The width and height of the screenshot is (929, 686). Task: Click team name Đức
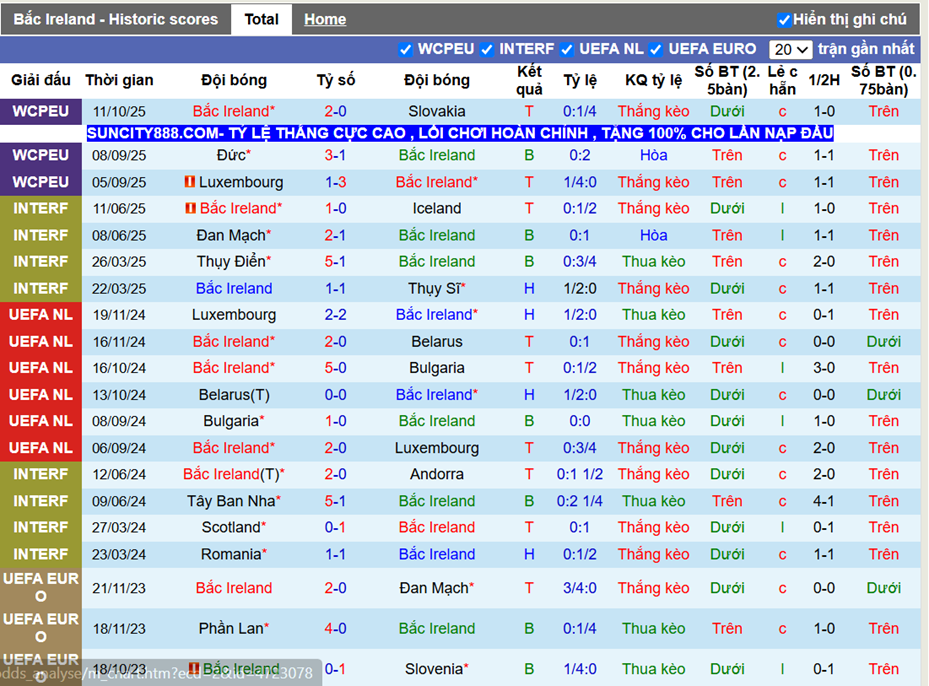(x=233, y=155)
